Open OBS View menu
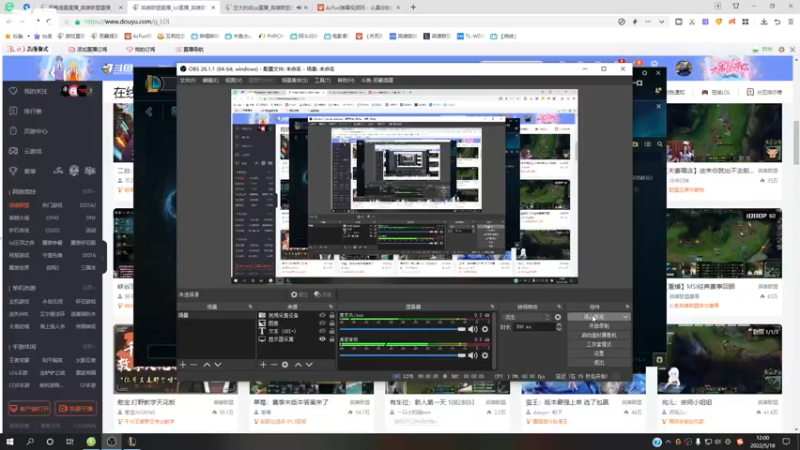The width and height of the screenshot is (800, 450). [x=233, y=80]
